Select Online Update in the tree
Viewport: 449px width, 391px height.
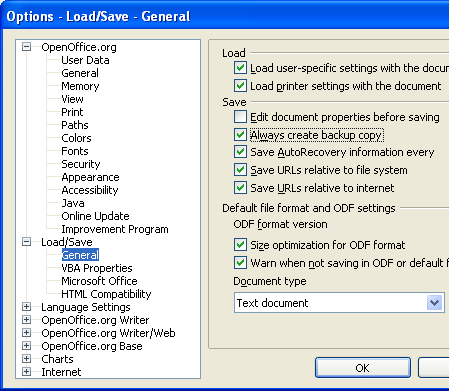[x=95, y=216]
